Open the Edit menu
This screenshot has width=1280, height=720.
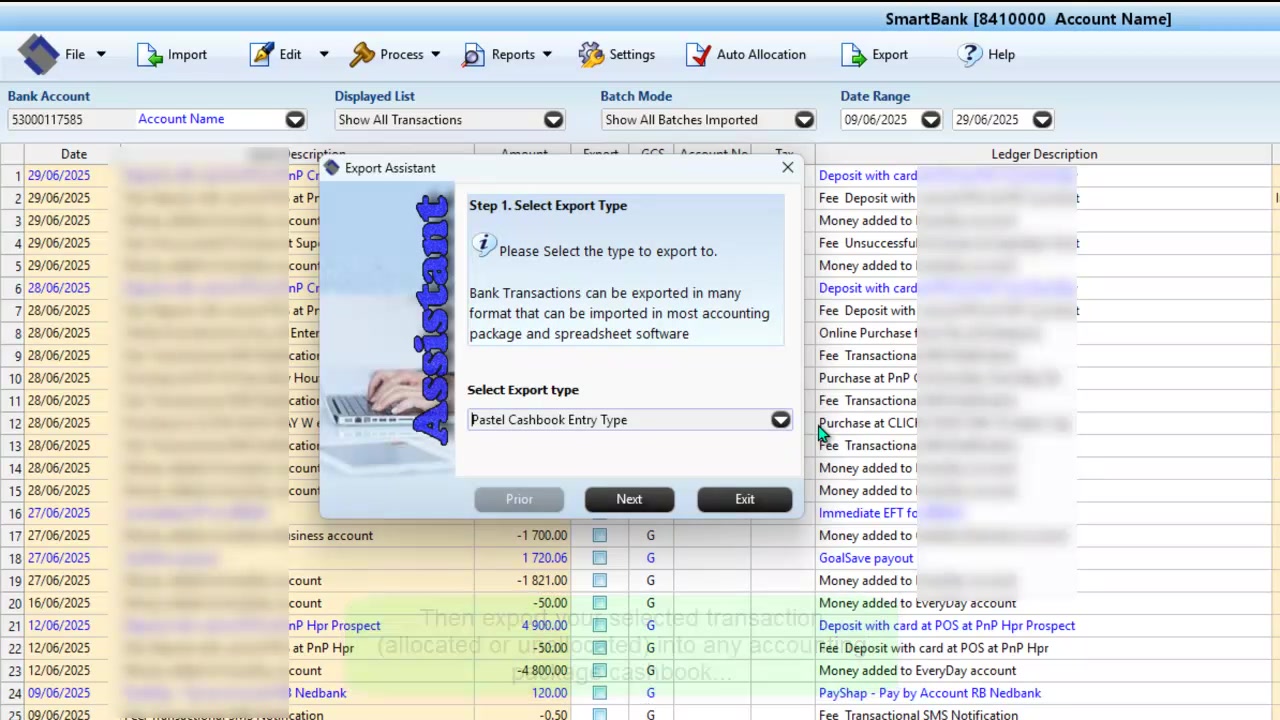pyautogui.click(x=289, y=54)
